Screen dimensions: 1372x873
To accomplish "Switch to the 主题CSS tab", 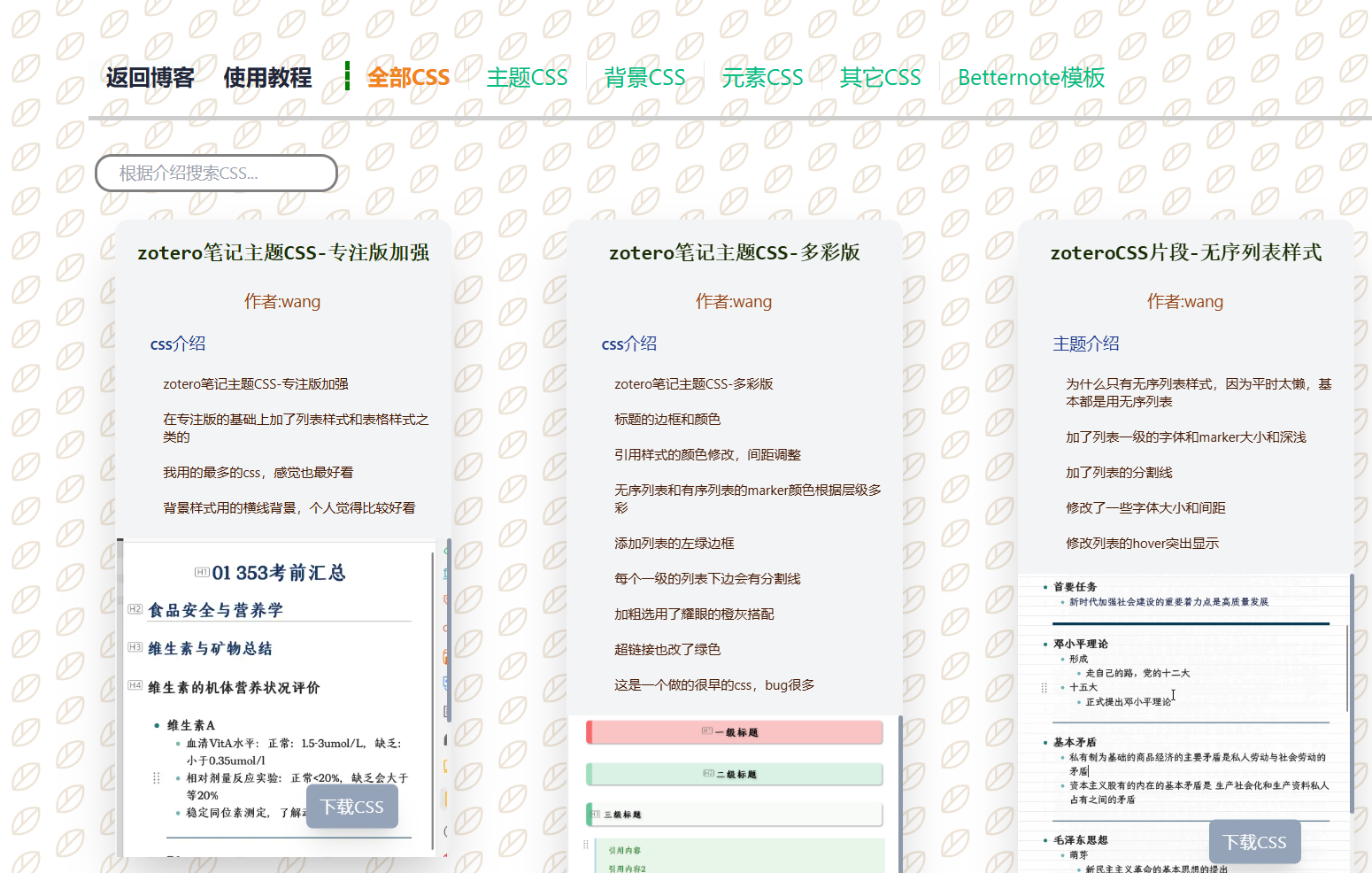I will coord(527,78).
